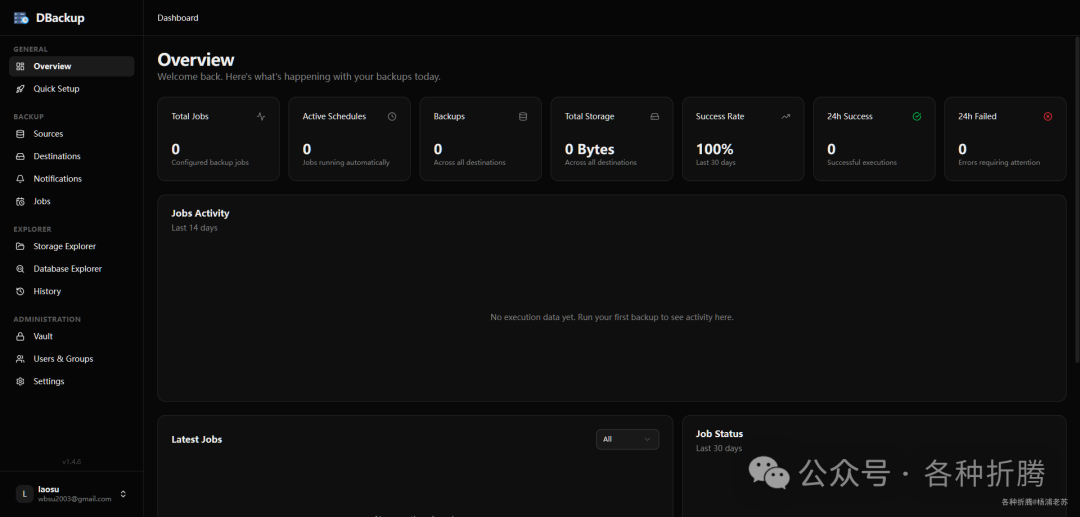1080x517 pixels.
Task: Click "Errors requiring attention" text
Action: [x=999, y=163]
